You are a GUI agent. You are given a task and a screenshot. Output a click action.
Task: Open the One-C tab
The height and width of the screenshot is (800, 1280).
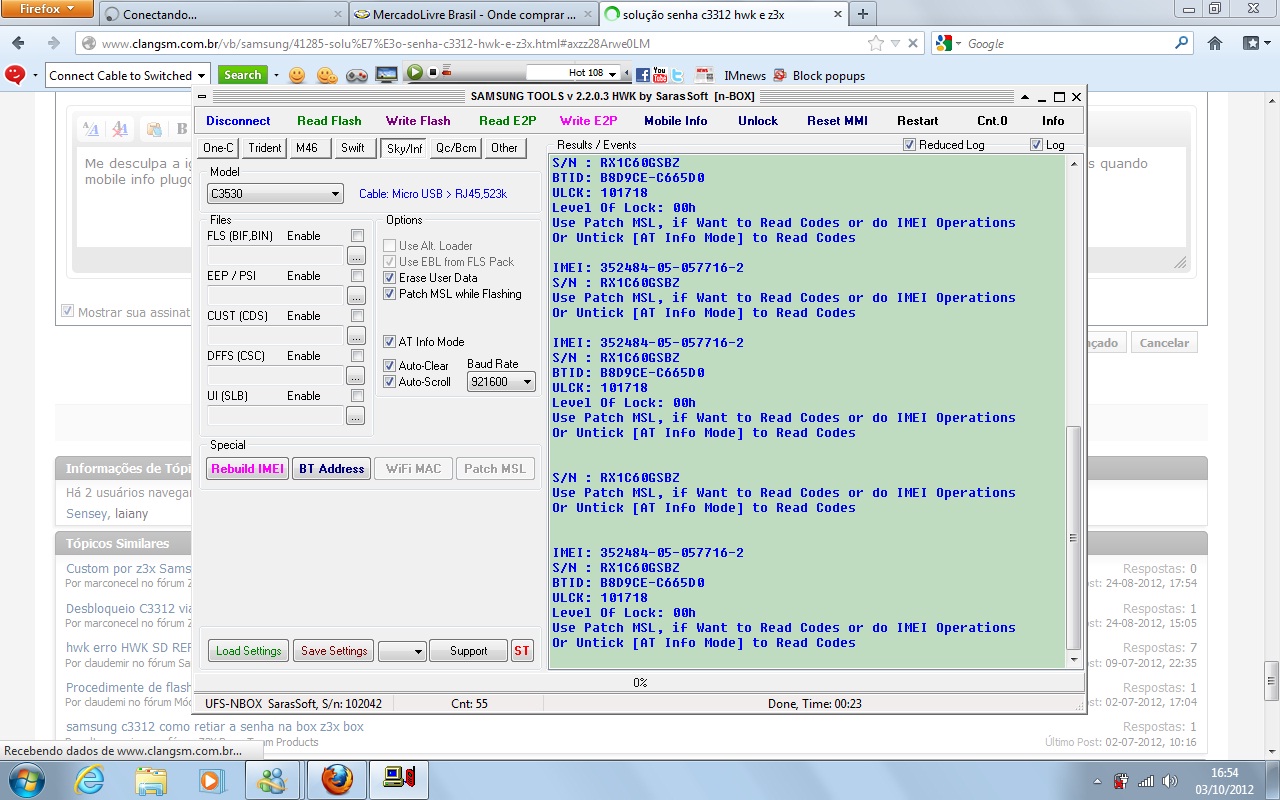click(218, 148)
